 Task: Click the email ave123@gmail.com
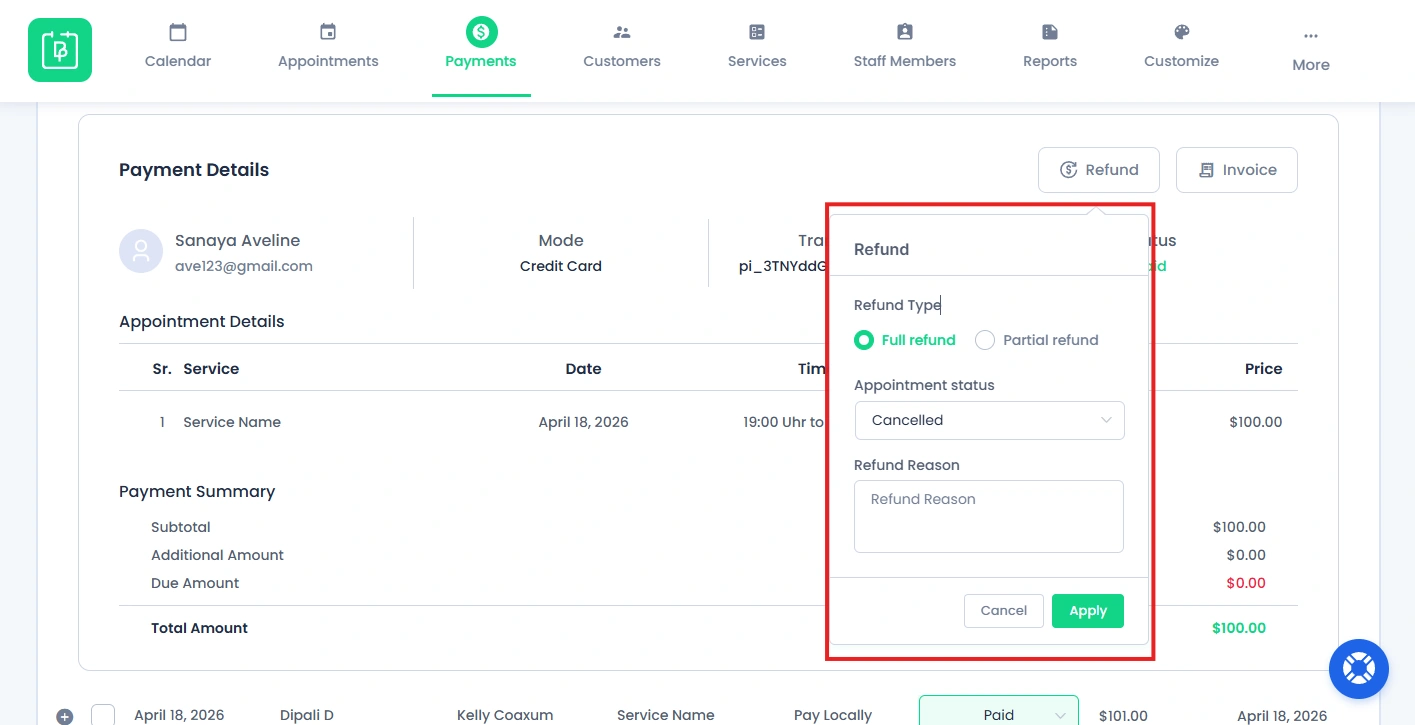[244, 266]
